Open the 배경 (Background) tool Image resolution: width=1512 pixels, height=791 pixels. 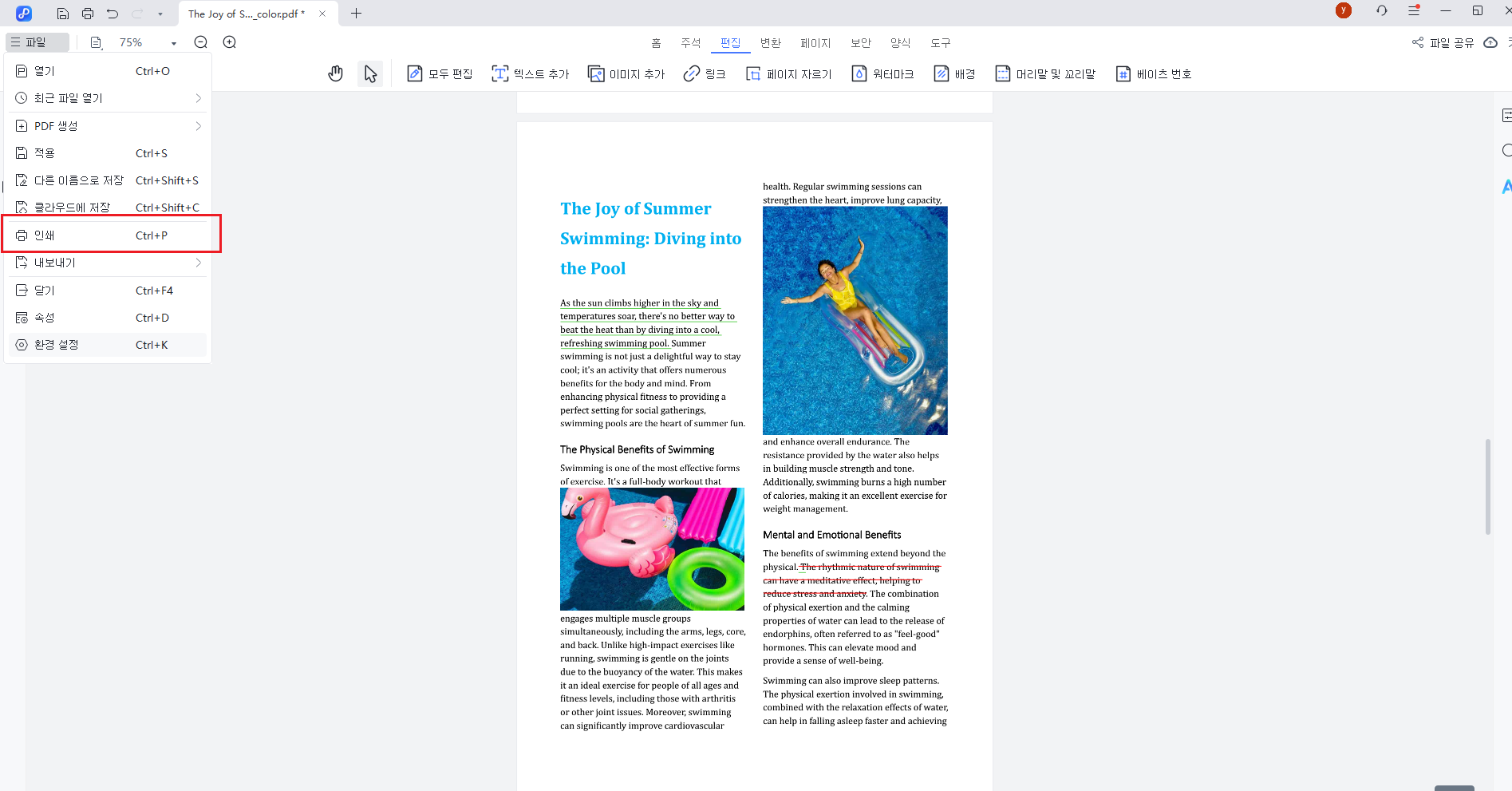point(955,73)
